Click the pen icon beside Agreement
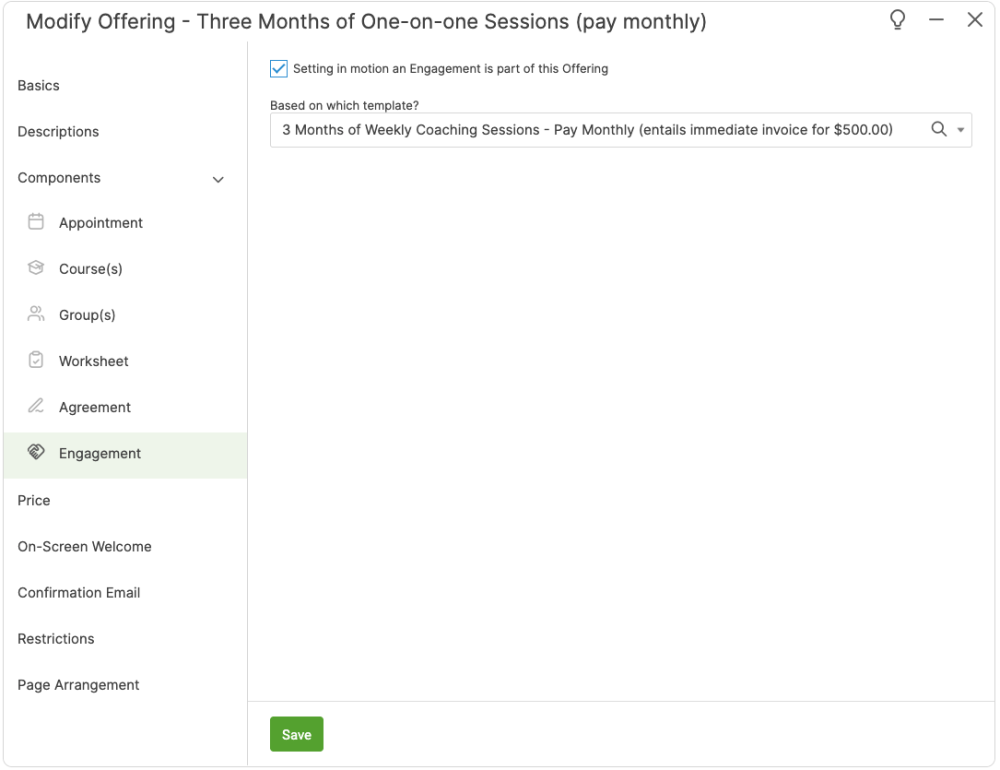Image resolution: width=1000 pixels, height=770 pixels. tap(36, 406)
